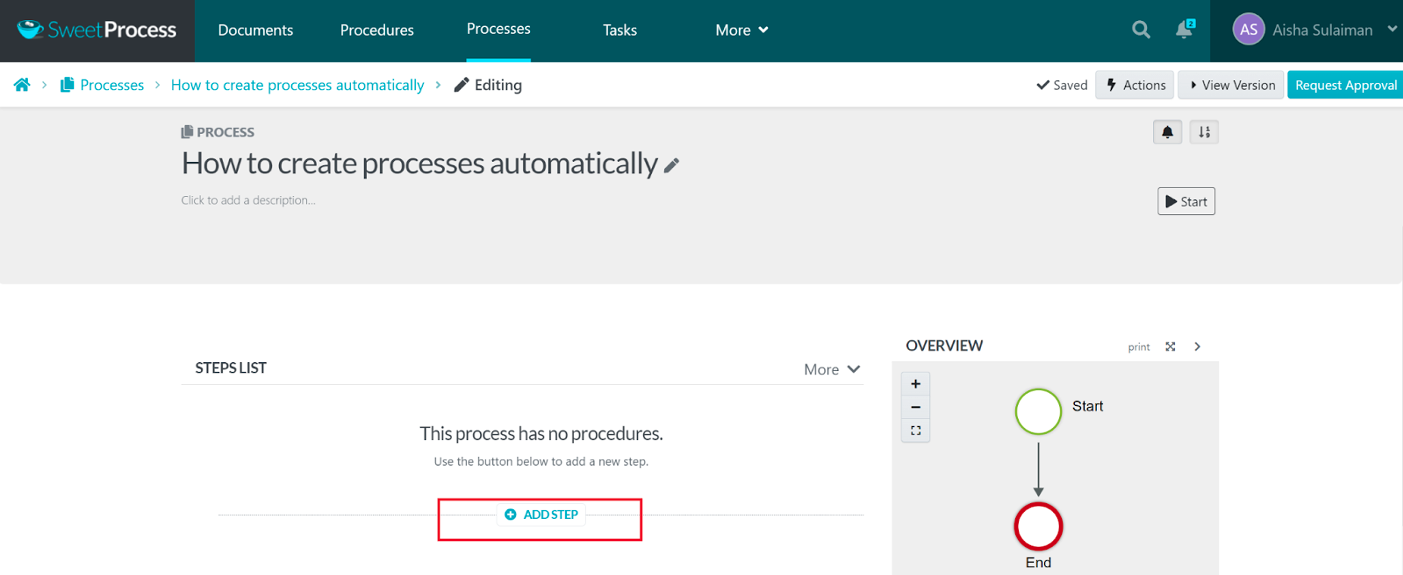Click the search magnifier icon
Screen dimensions: 1403x575
coord(1140,30)
